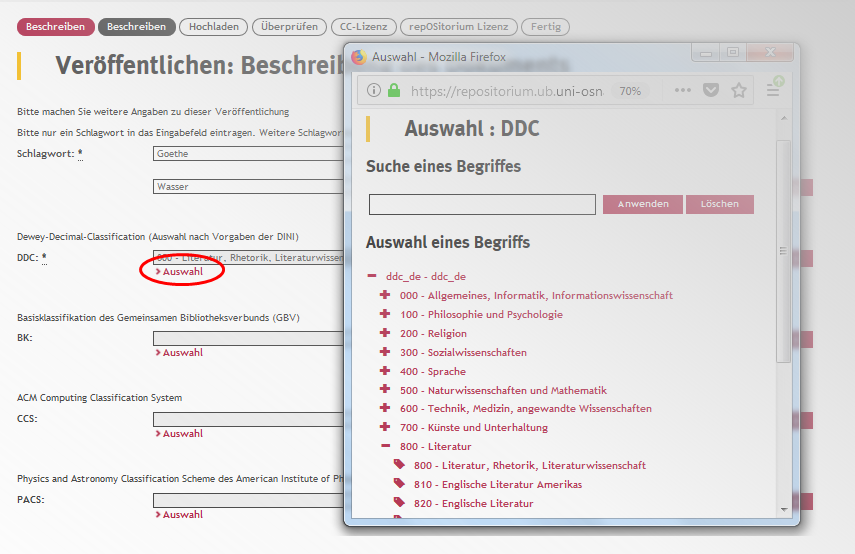This screenshot has height=554, width=855.
Task: Minimize the Auswahl Firefox window
Action: [706, 53]
